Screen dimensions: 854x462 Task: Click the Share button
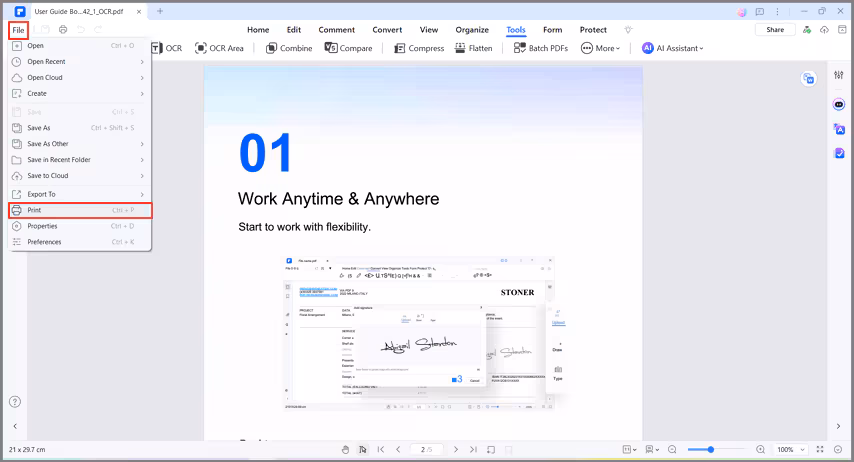775,30
